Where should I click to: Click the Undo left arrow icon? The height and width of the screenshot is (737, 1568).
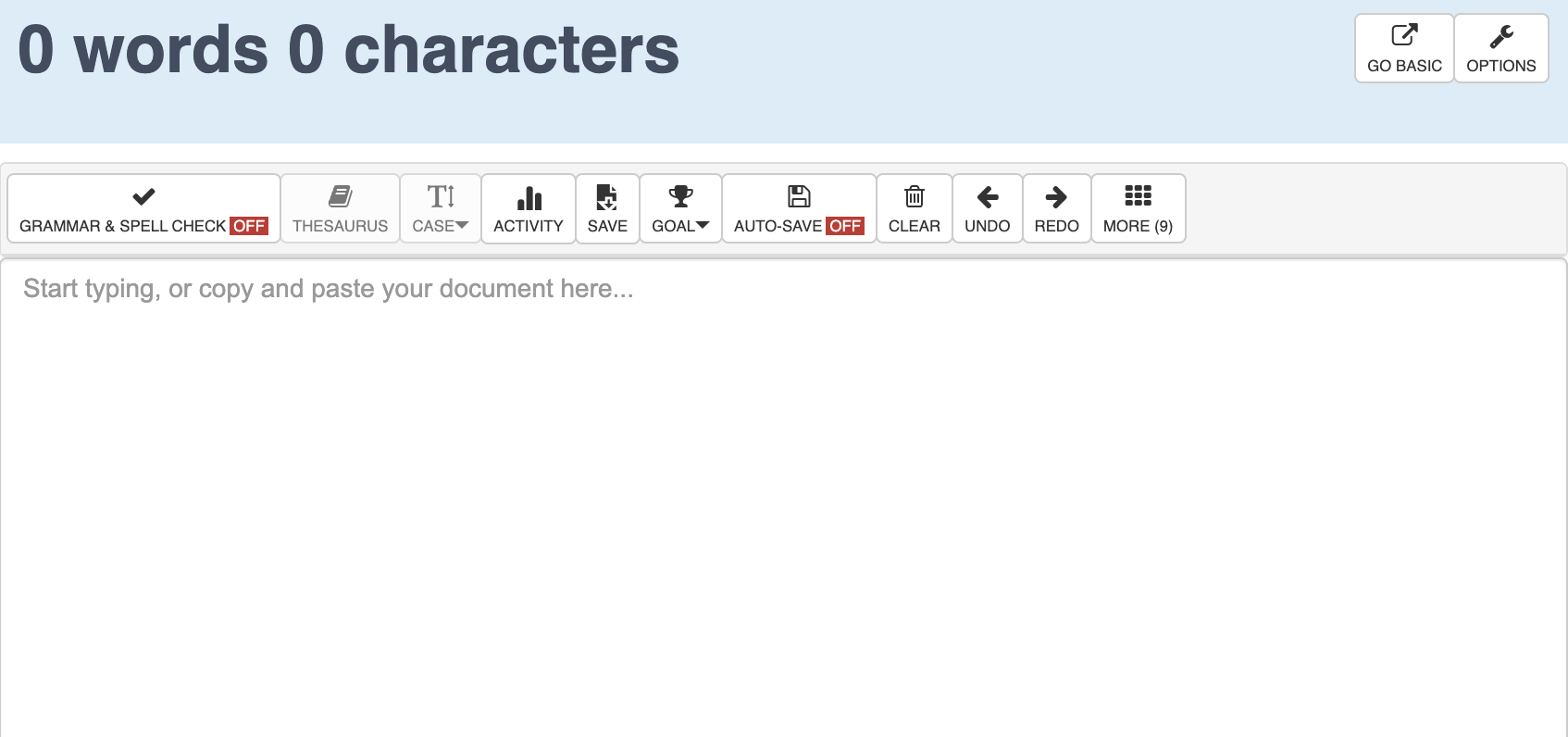click(x=988, y=196)
